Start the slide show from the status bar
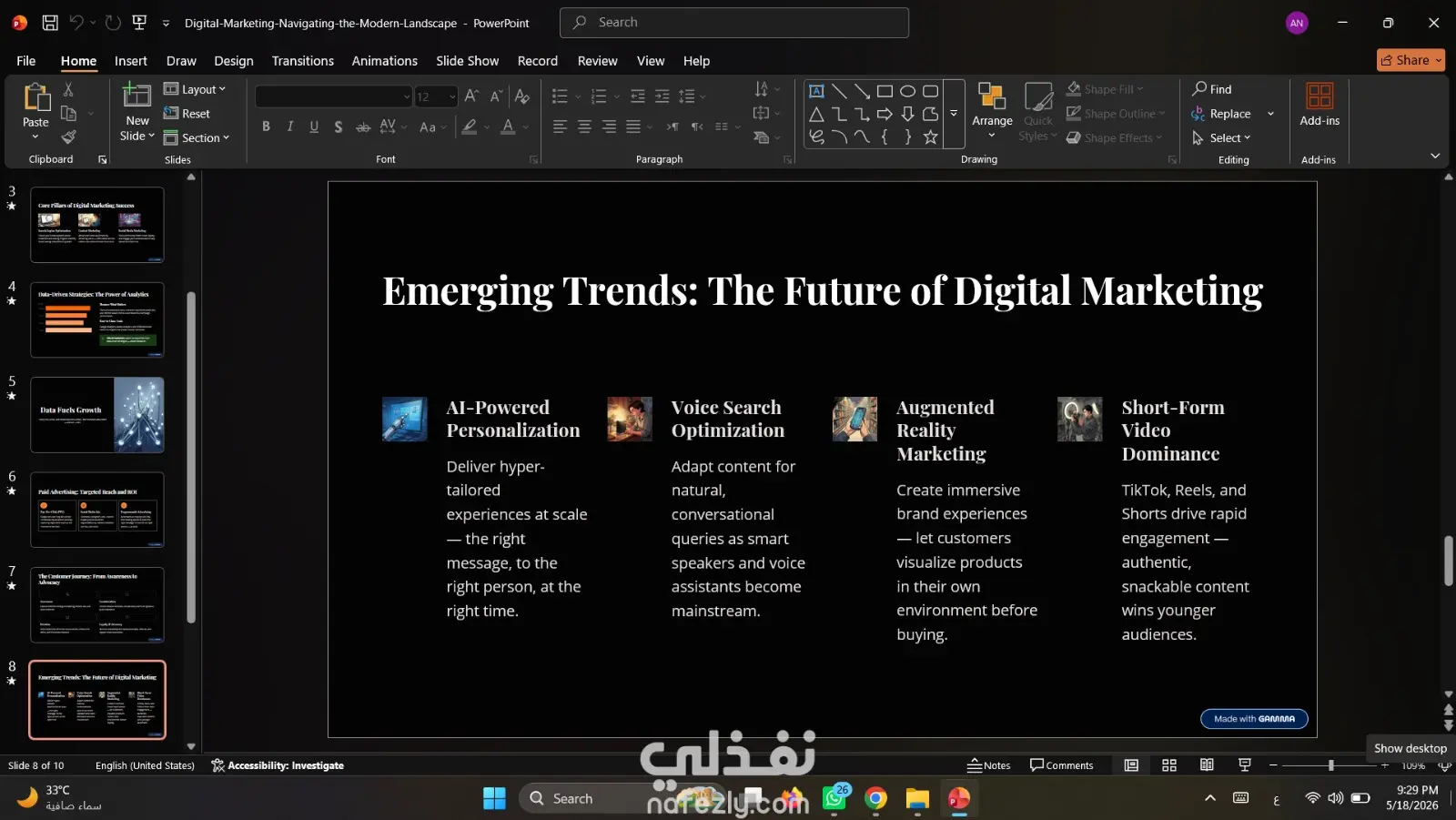The height and width of the screenshot is (820, 1456). (1245, 765)
